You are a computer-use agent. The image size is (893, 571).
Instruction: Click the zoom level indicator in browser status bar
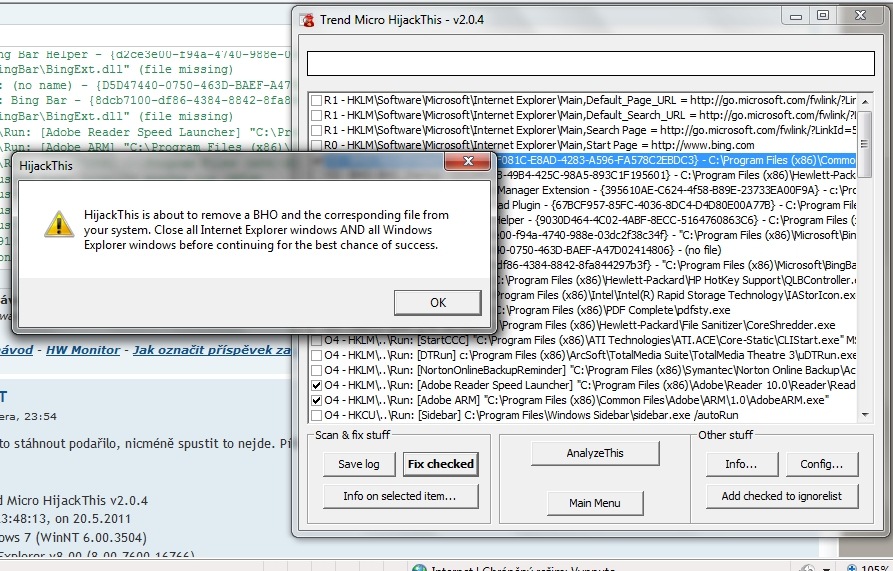tap(867, 568)
